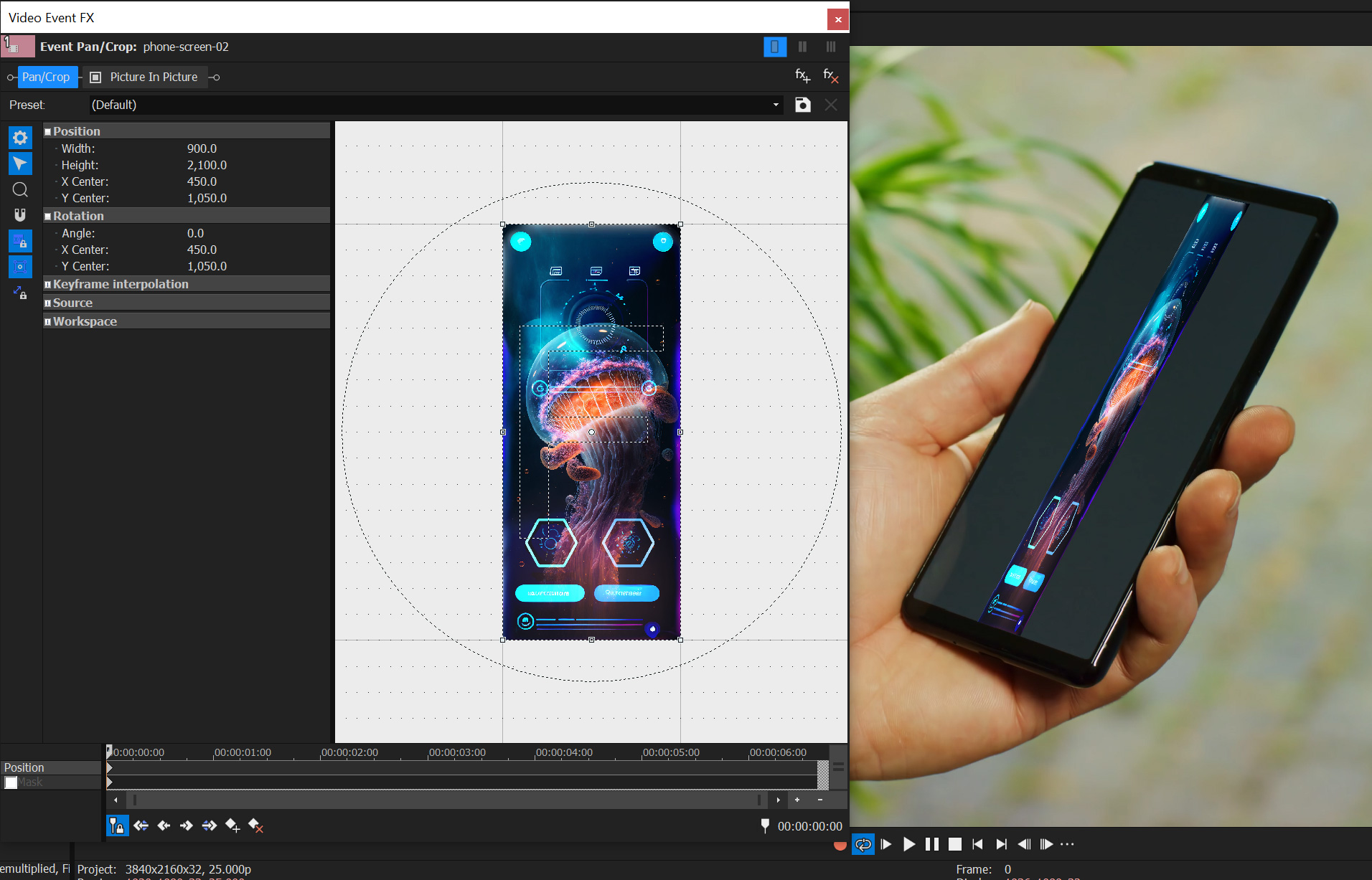Expand the Keyframe interpolation section

tap(48, 285)
